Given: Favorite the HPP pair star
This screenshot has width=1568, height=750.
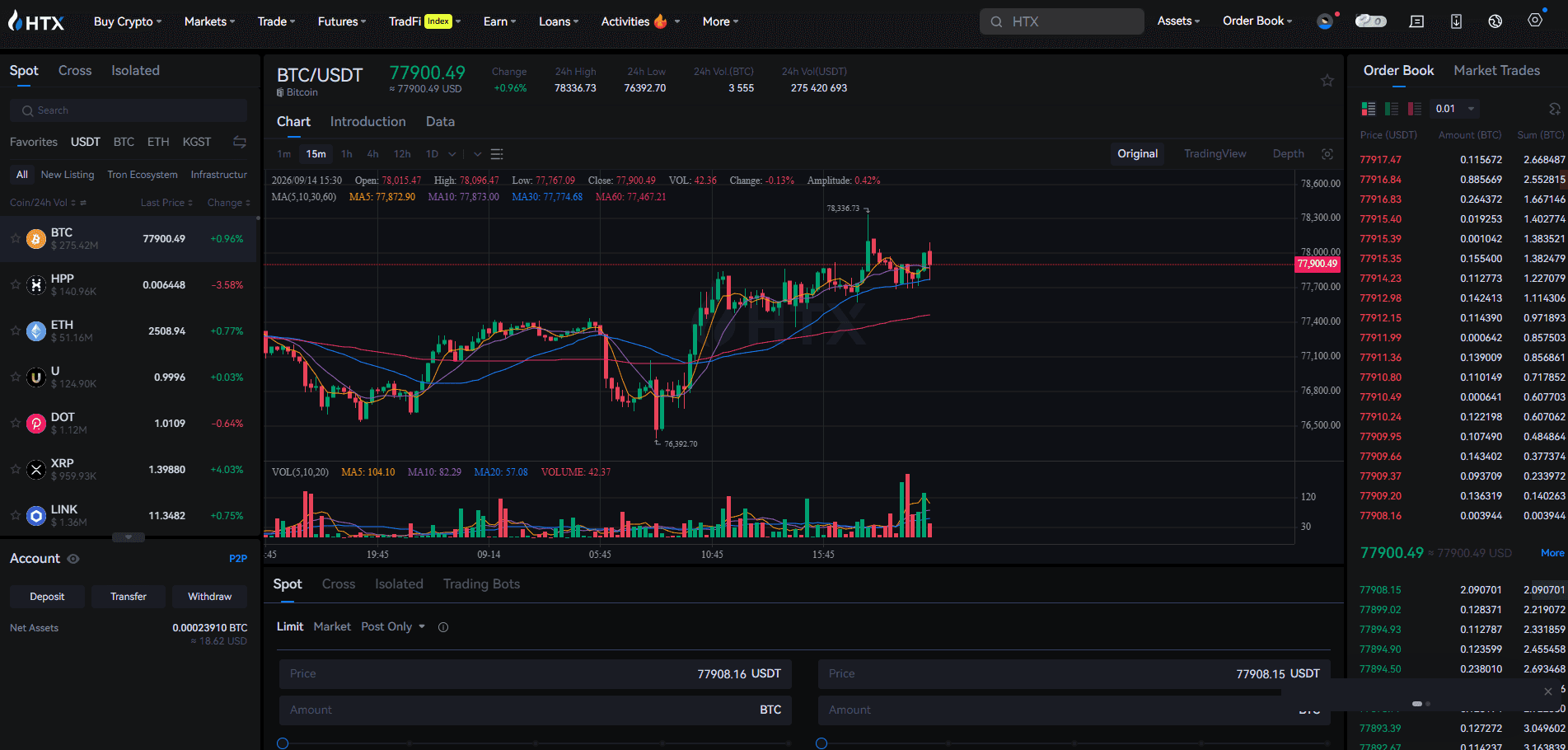Looking at the screenshot, I should click(15, 284).
